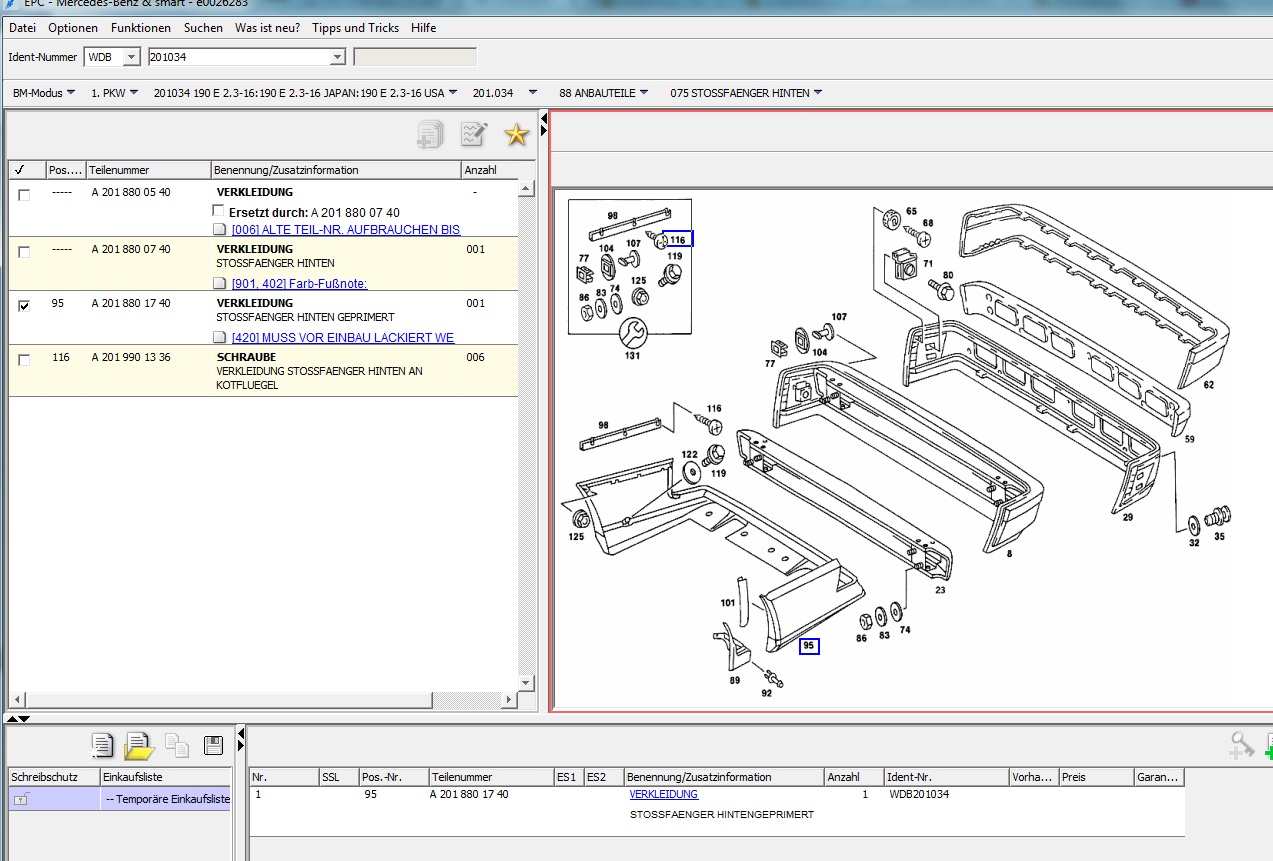Open the Suchen menu
This screenshot has height=861, width=1273.
tap(203, 28)
